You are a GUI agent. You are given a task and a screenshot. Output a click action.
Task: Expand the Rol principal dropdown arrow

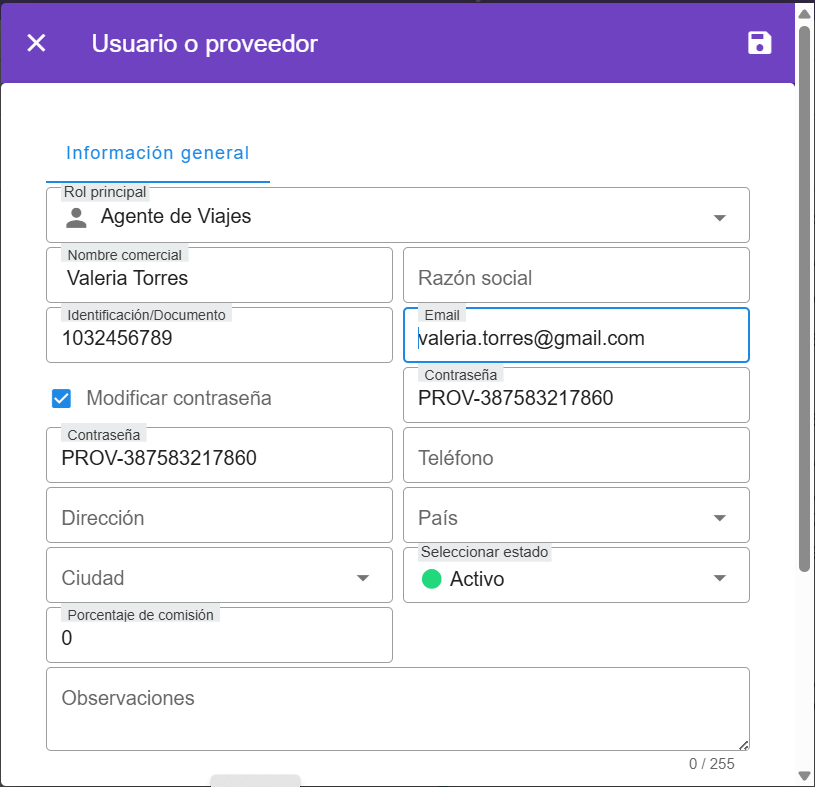[x=719, y=218]
